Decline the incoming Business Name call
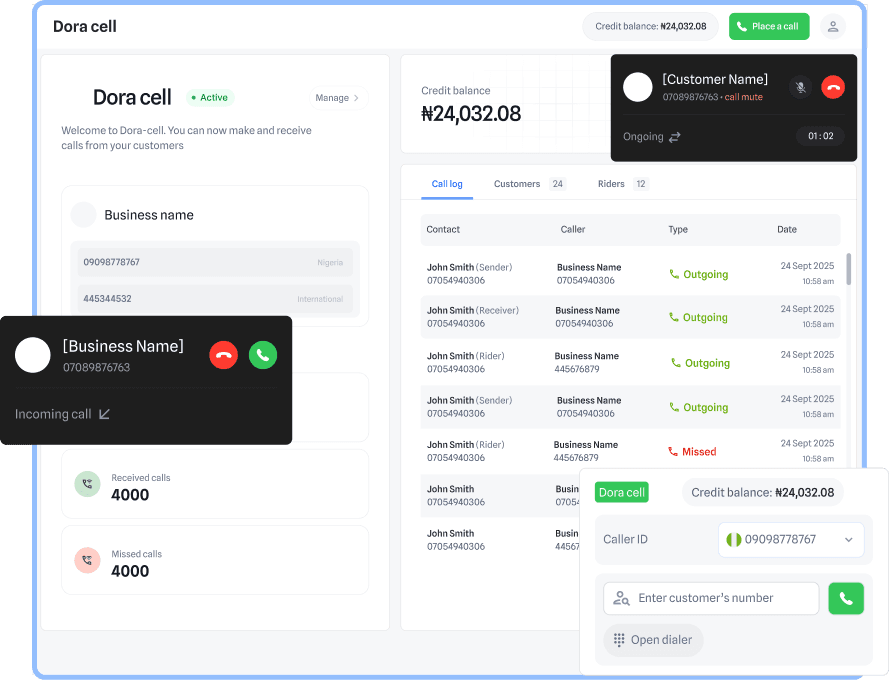 pyautogui.click(x=223, y=355)
